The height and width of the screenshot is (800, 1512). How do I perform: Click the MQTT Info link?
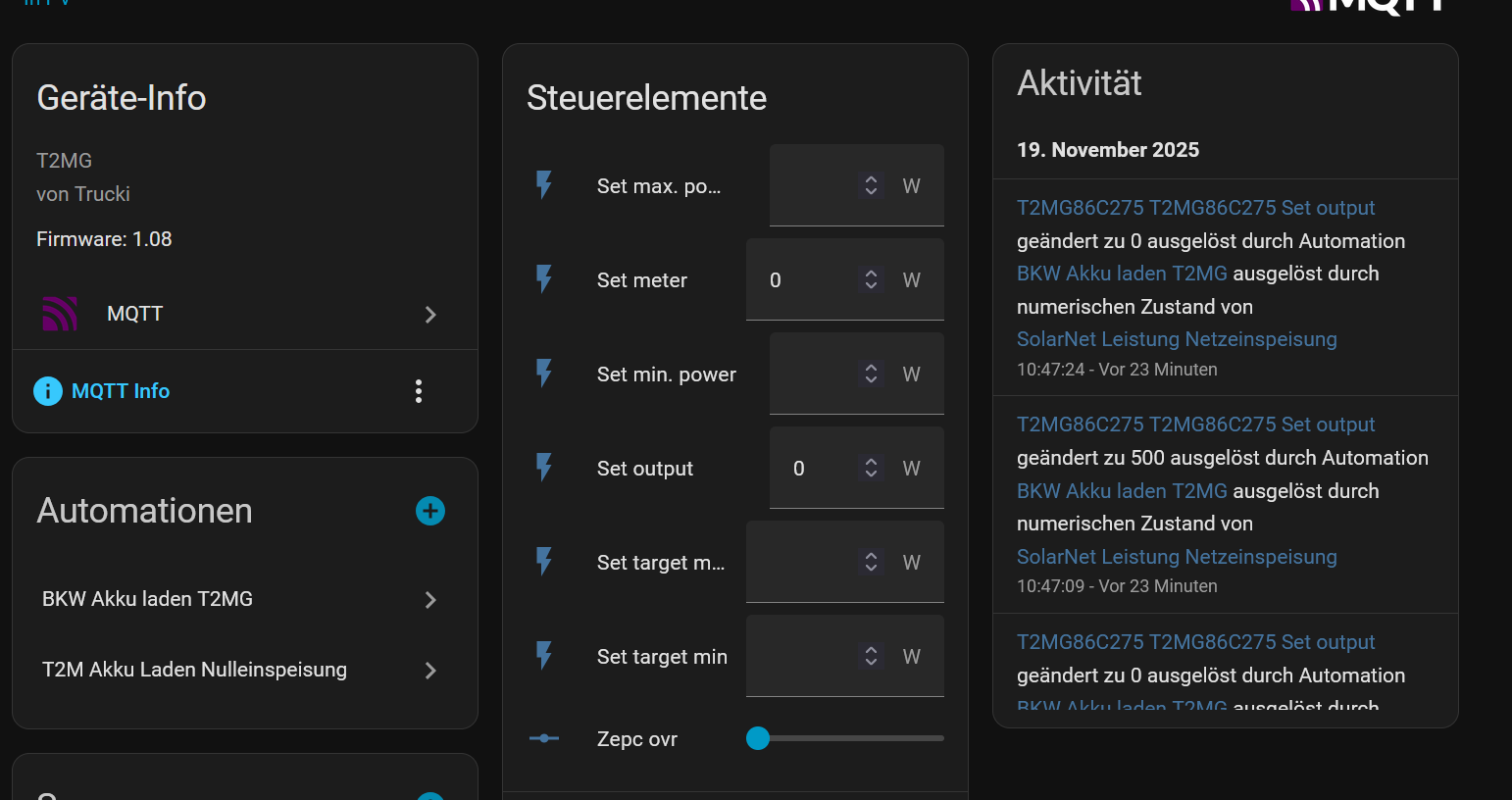(x=121, y=391)
